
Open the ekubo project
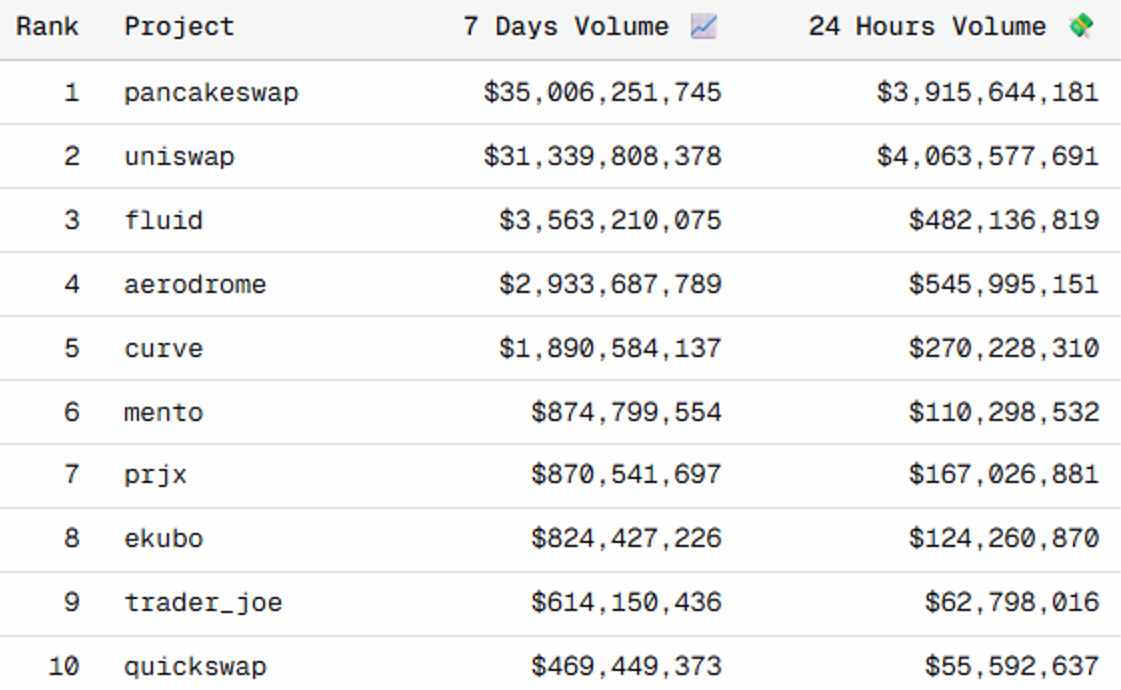(163, 539)
